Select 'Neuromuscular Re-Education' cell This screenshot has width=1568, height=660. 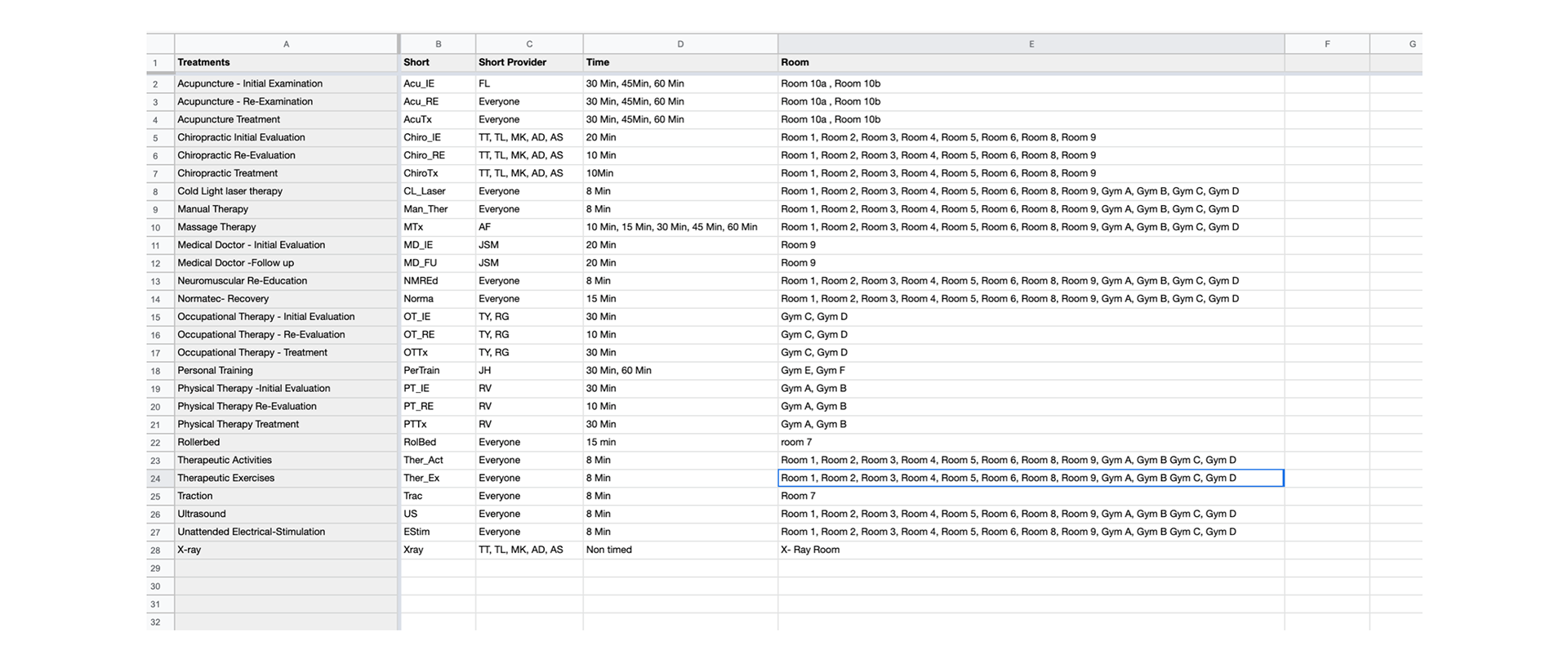click(286, 281)
